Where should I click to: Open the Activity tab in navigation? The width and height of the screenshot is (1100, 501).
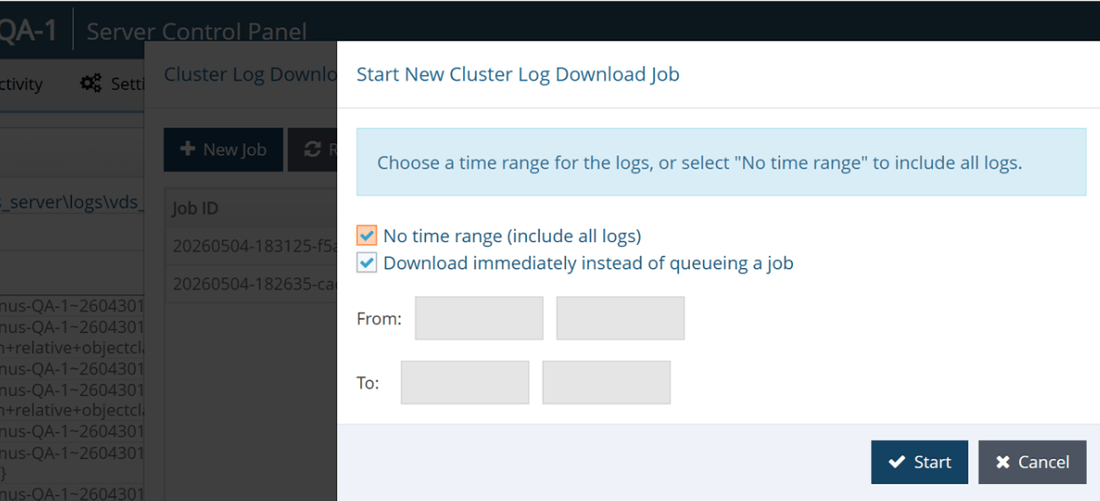point(21,84)
